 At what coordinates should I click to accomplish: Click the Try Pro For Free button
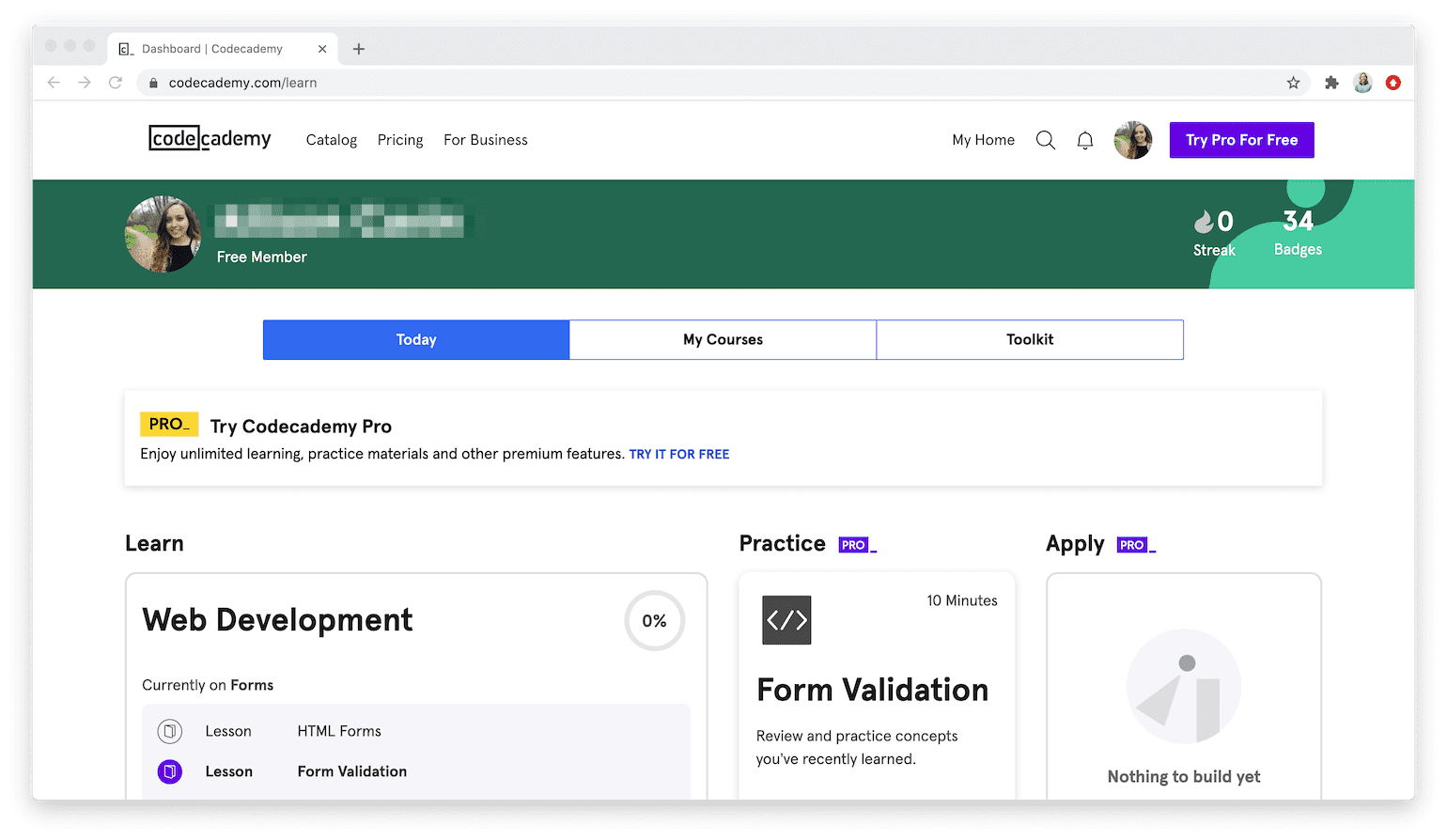(x=1241, y=139)
